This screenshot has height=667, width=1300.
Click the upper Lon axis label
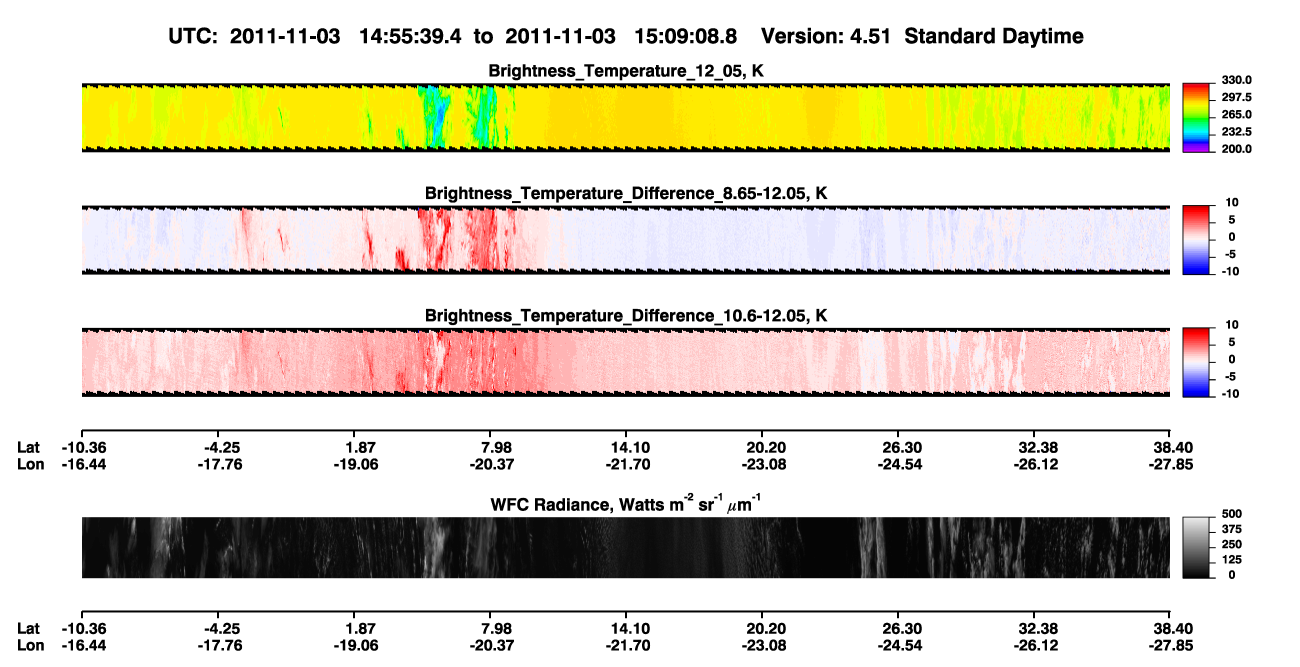pos(31,463)
